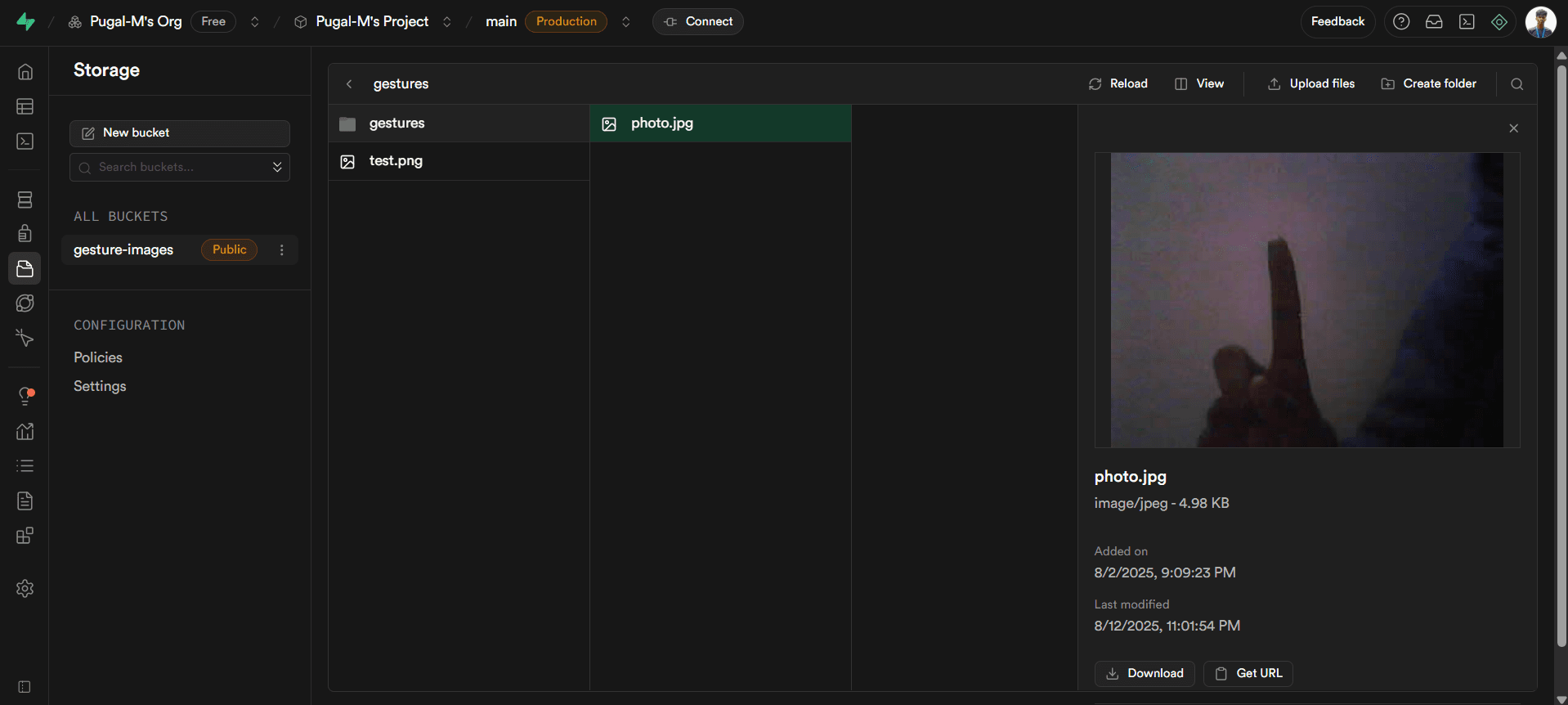The height and width of the screenshot is (705, 1568).
Task: Reload the file list
Action: (1118, 84)
